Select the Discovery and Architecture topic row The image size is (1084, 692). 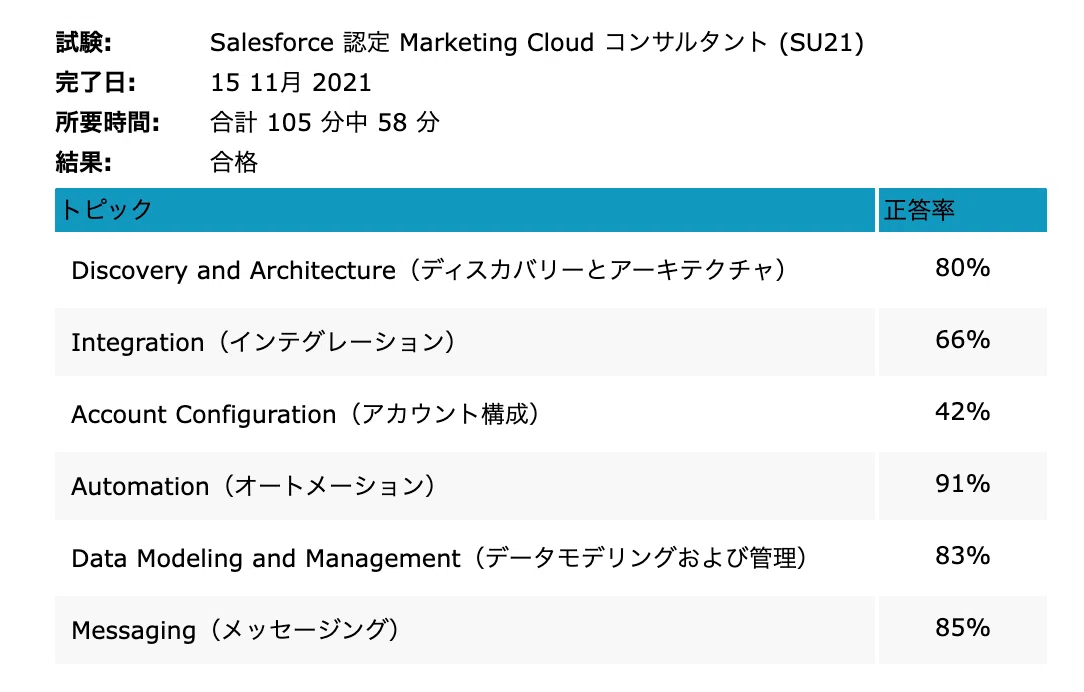click(x=550, y=270)
